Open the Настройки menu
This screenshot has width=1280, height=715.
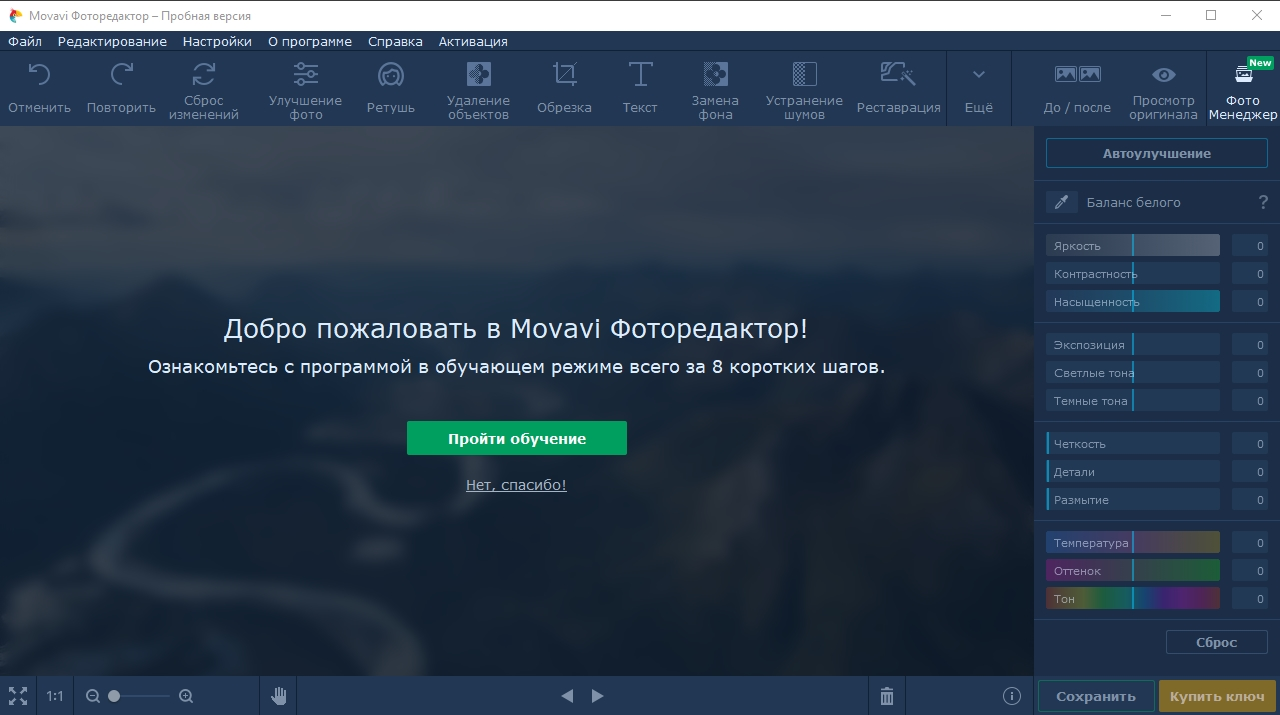point(217,42)
